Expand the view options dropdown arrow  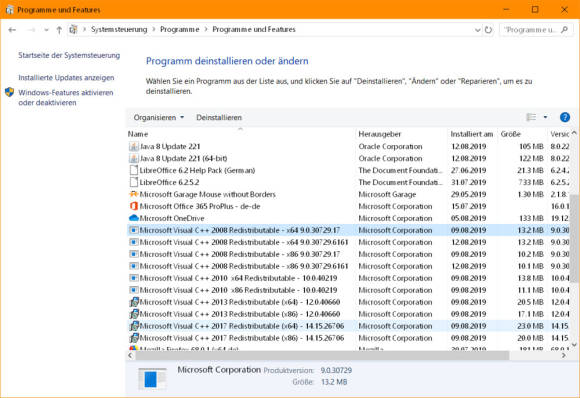(x=545, y=117)
